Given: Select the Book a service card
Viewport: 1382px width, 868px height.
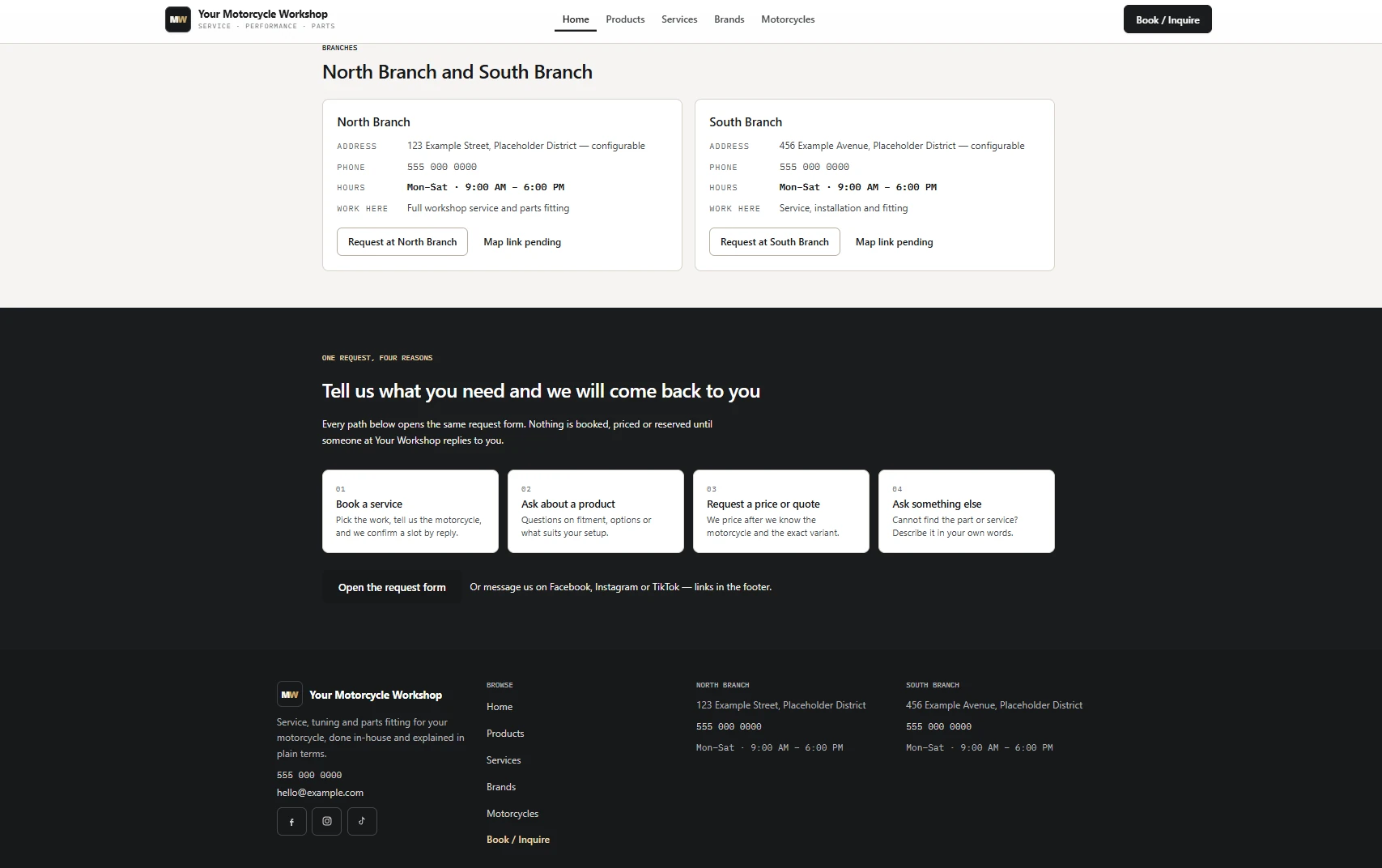Looking at the screenshot, I should 410,511.
